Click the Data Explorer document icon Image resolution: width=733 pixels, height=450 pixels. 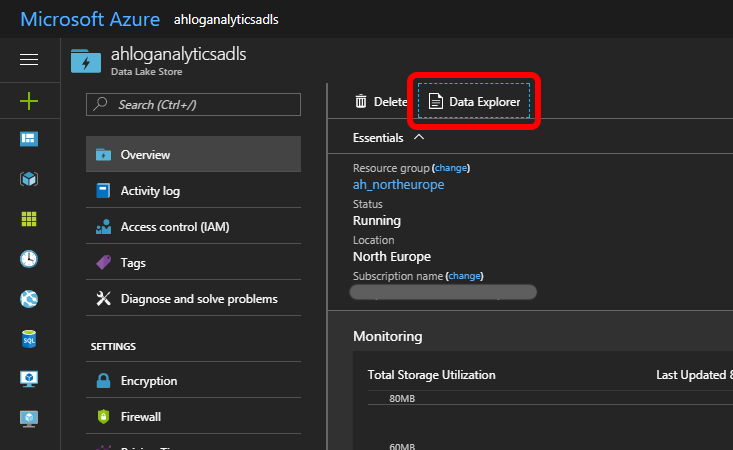pos(436,101)
